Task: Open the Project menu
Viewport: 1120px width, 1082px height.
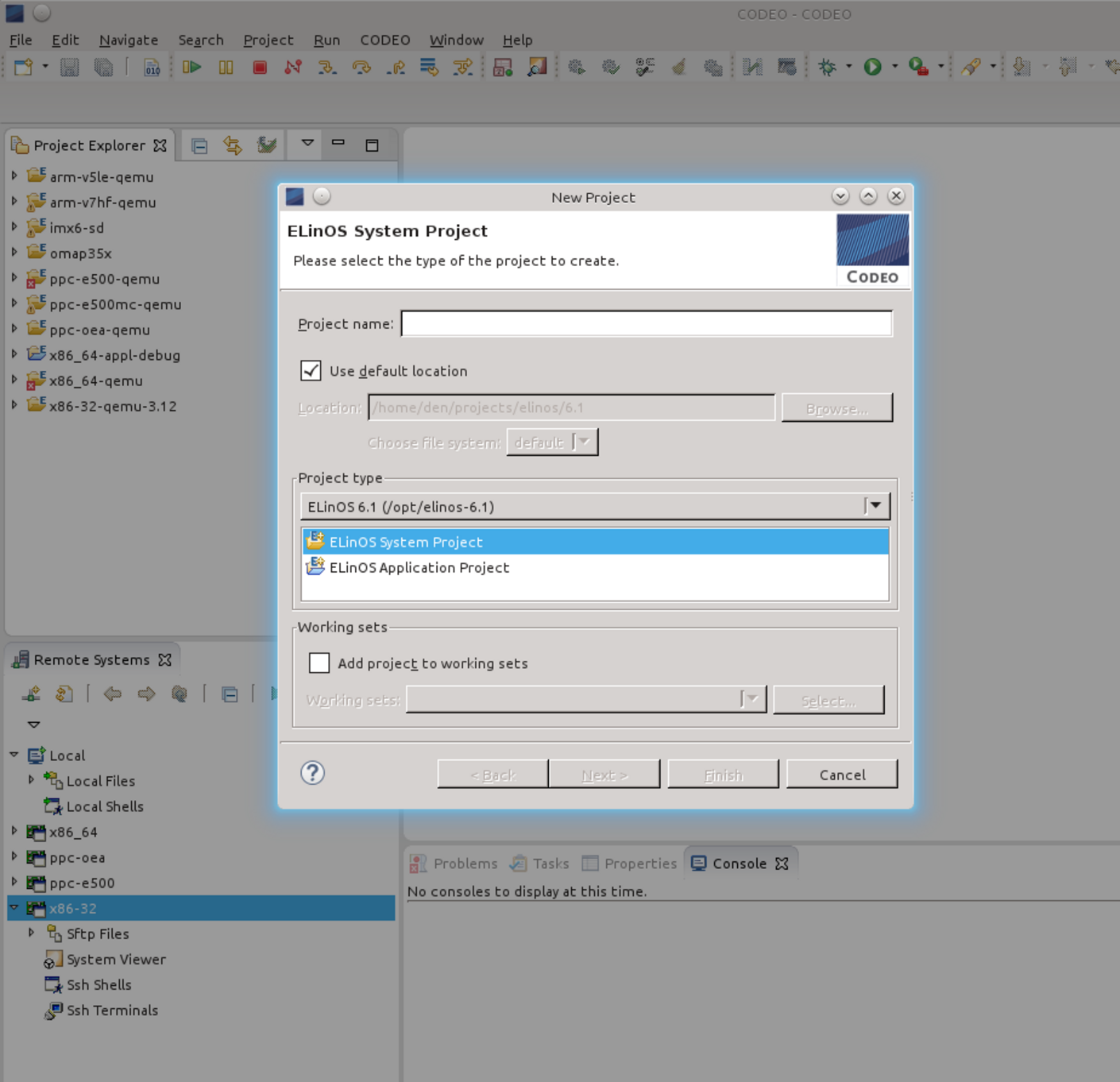Action: tap(268, 40)
